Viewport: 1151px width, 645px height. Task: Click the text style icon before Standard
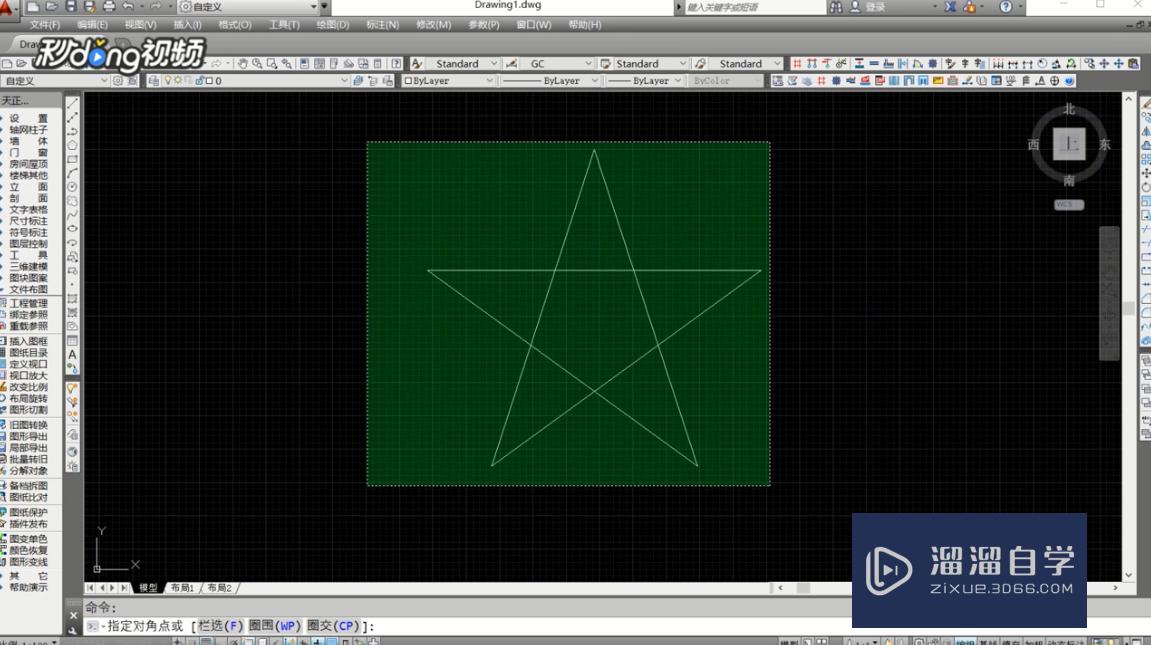pos(417,64)
